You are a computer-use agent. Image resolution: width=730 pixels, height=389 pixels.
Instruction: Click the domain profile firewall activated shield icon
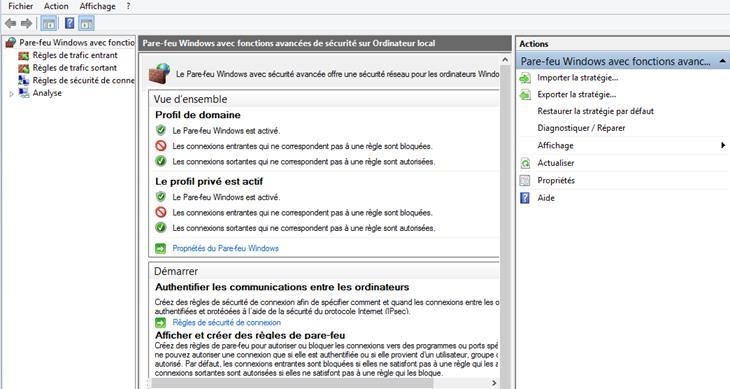161,130
